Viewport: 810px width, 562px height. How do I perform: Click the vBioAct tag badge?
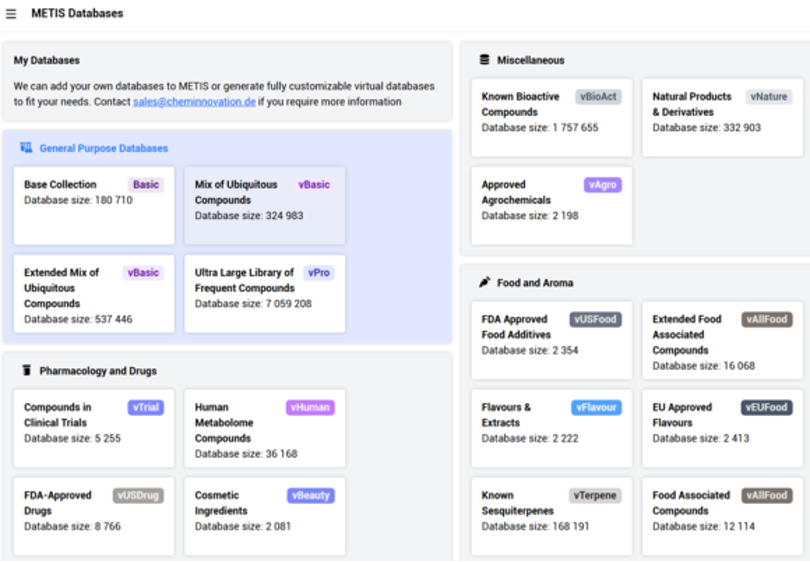[x=598, y=97]
